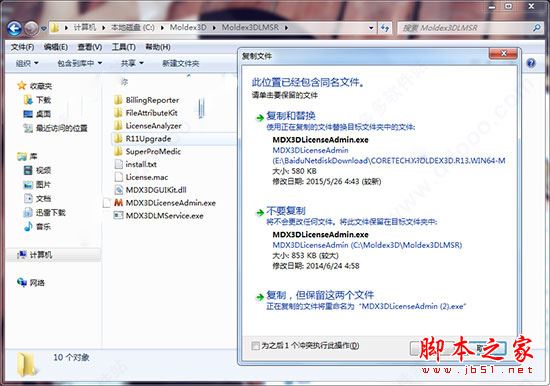Click destination path C:\Moldex3D\Moldex3DLMSR text
Image resolution: width=550 pixels, height=386 pixels.
pyautogui.click(x=406, y=245)
